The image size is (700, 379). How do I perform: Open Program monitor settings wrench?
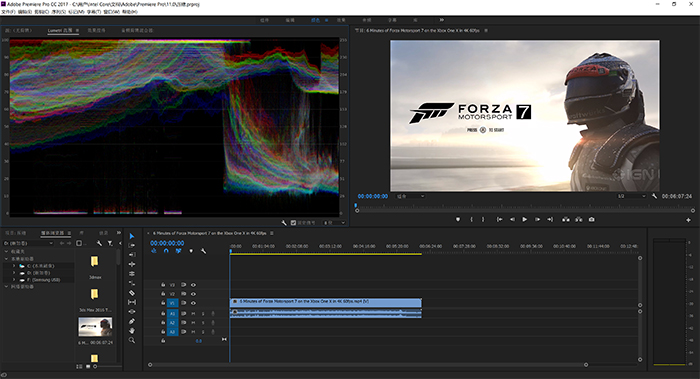pyautogui.click(x=654, y=196)
